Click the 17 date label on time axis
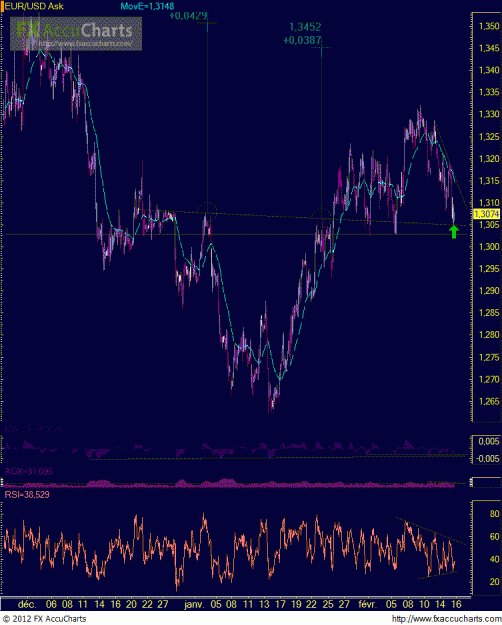This screenshot has height=625, width=502. (x=280, y=604)
